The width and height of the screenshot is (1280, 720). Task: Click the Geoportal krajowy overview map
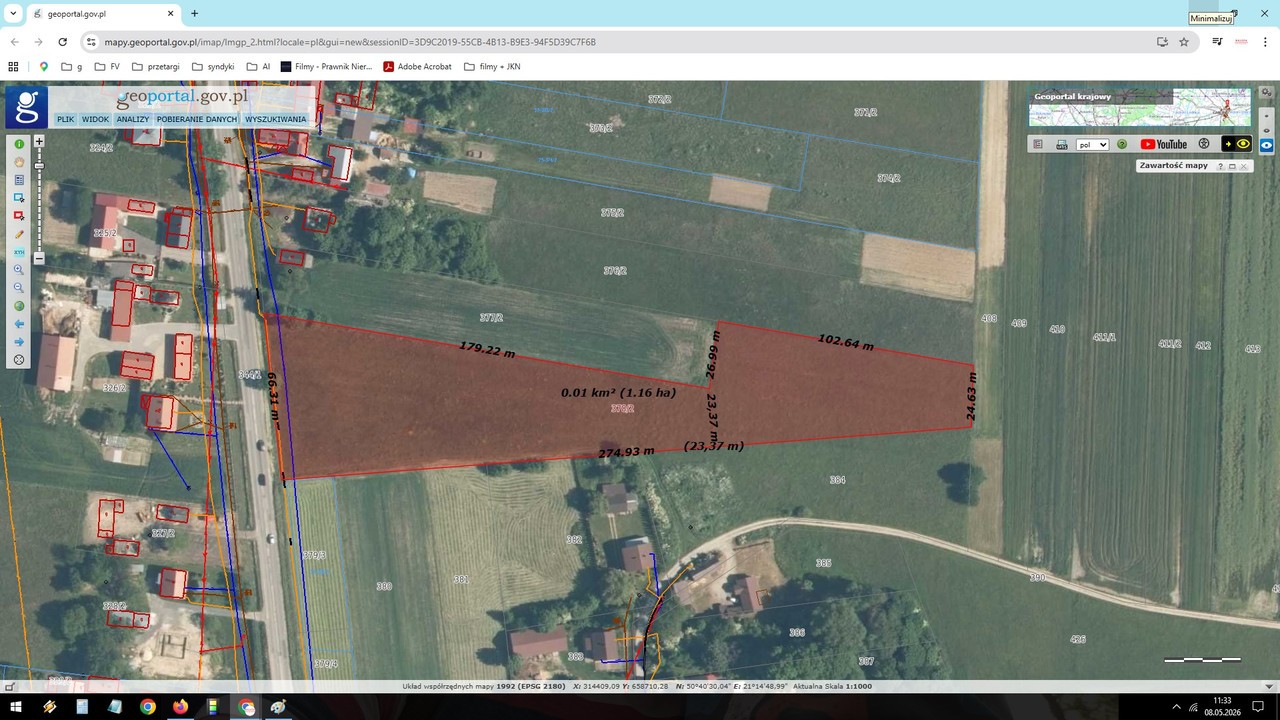[1140, 108]
